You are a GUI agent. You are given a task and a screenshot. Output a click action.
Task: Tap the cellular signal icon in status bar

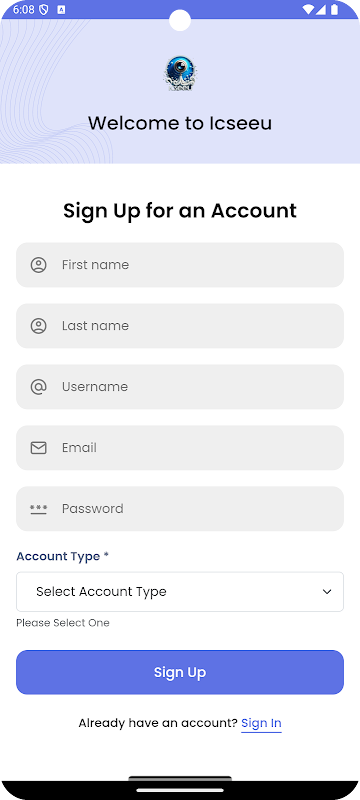pos(321,10)
